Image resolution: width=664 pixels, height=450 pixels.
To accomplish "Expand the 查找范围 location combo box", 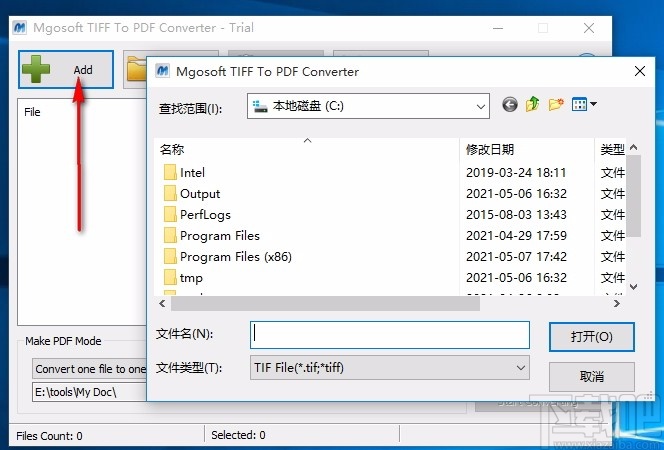I will pyautogui.click(x=481, y=106).
